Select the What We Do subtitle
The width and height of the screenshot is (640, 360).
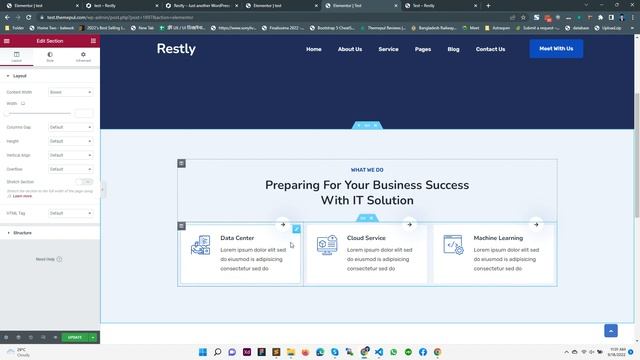pos(367,170)
